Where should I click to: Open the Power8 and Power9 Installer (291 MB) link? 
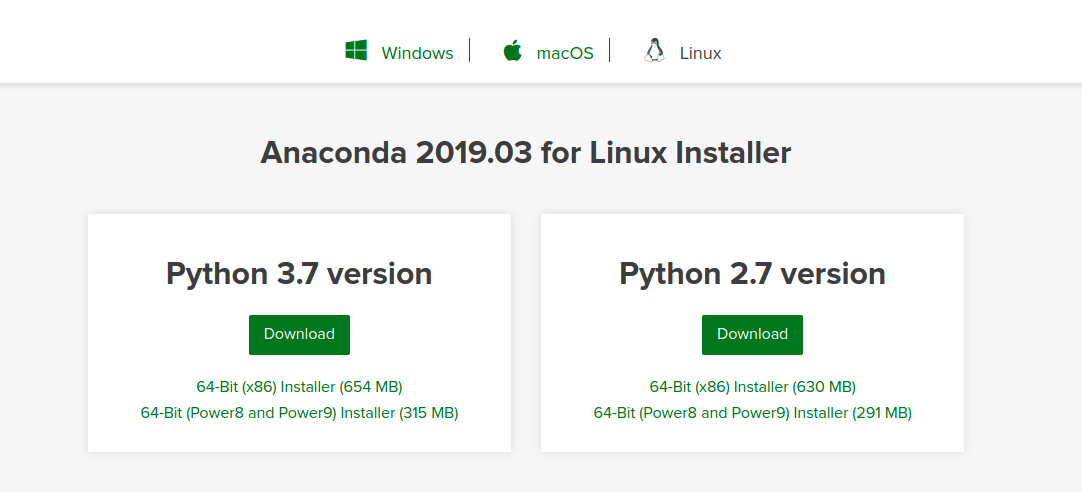[x=752, y=412]
